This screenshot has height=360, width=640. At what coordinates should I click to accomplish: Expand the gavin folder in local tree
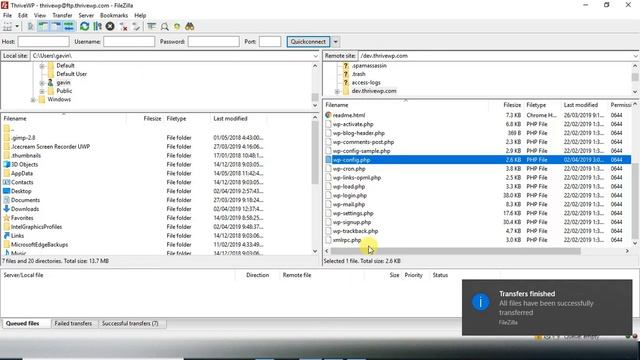[x=42, y=83]
